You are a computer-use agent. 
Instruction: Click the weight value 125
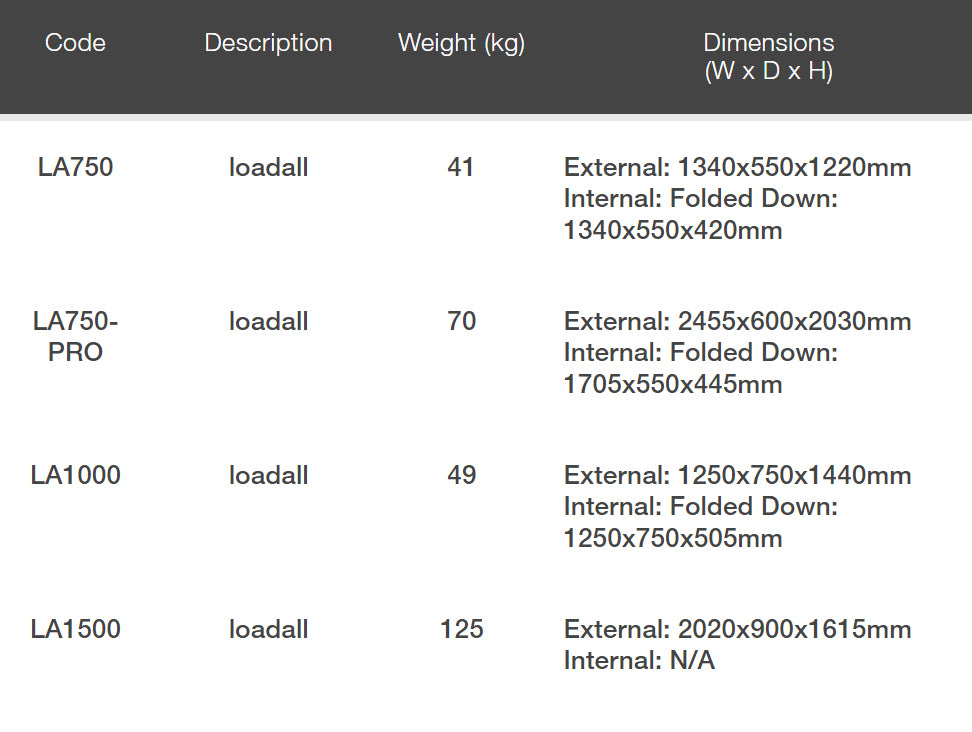pyautogui.click(x=461, y=629)
